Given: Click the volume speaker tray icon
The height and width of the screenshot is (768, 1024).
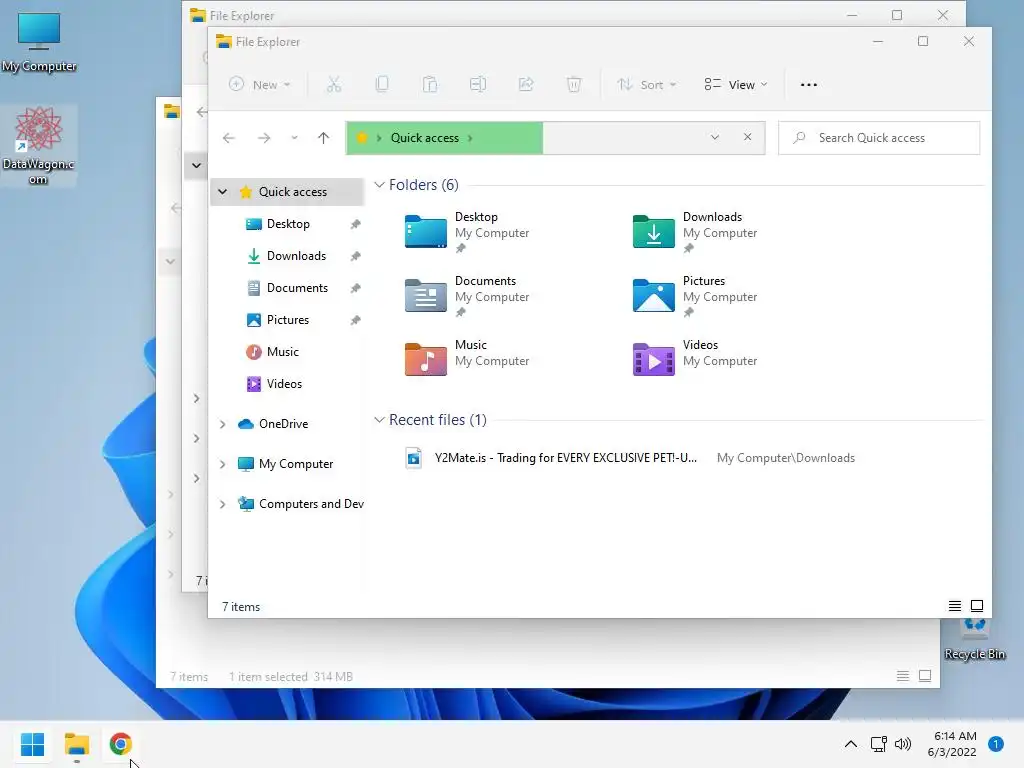Looking at the screenshot, I should pos(903,744).
